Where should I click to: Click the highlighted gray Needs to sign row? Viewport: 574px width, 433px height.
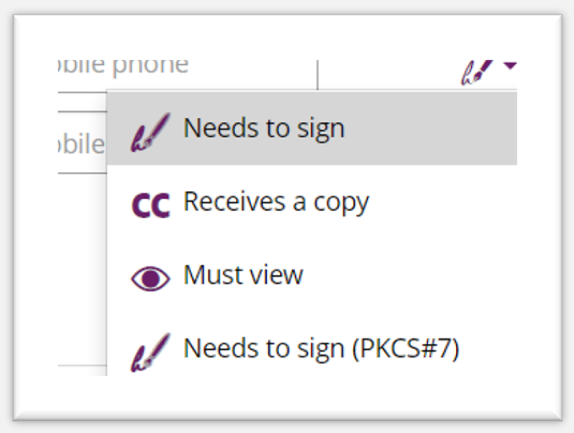click(x=312, y=128)
